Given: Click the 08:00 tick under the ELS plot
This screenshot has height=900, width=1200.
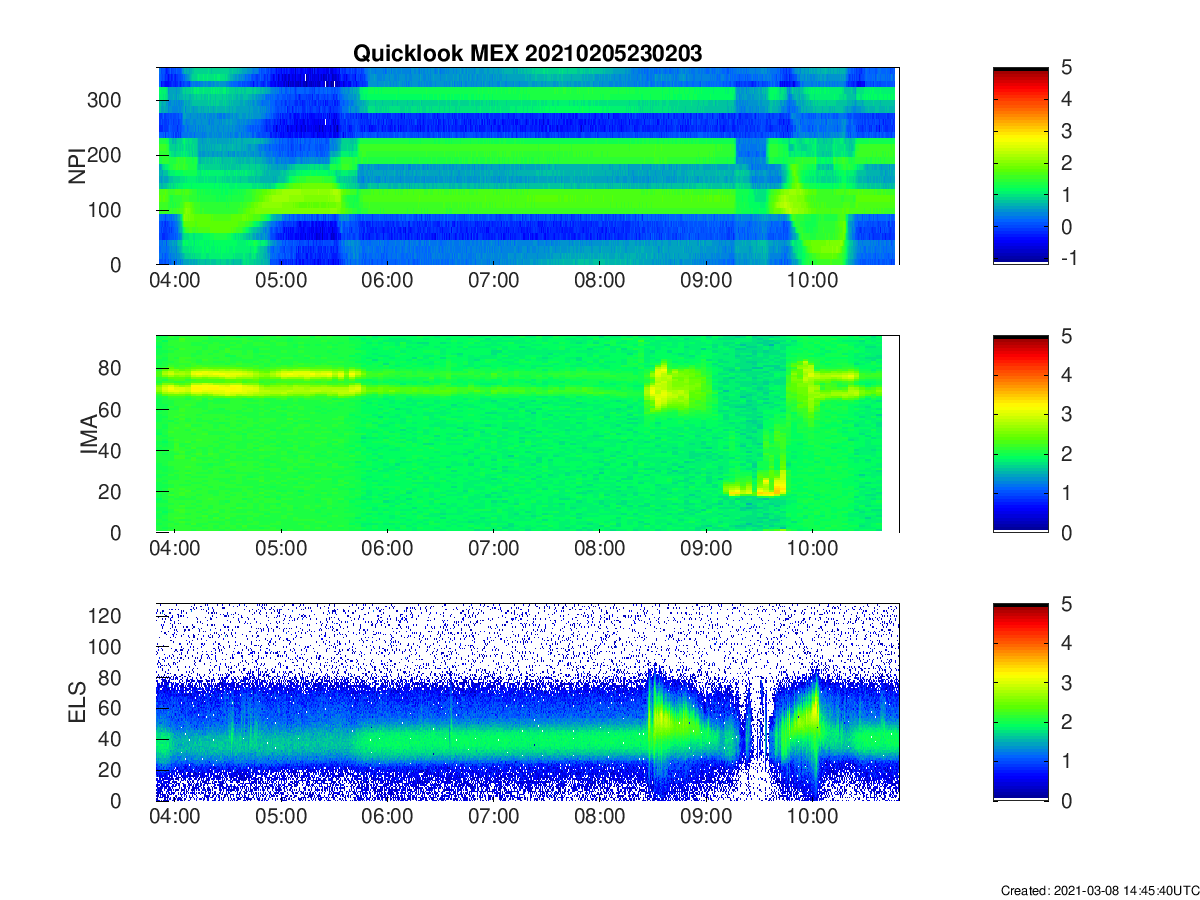Looking at the screenshot, I should 600,817.
